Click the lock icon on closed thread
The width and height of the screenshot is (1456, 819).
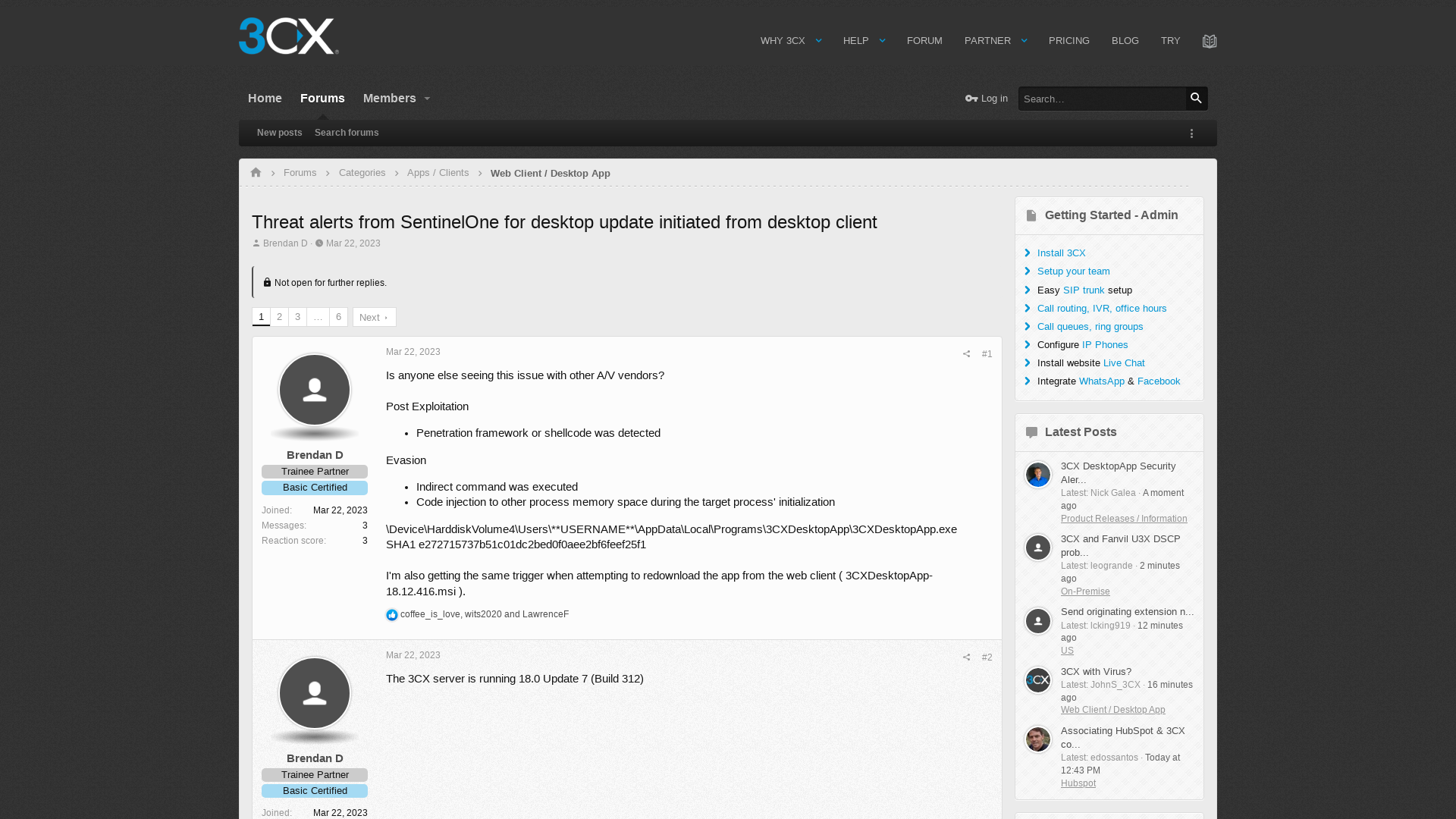tap(267, 282)
